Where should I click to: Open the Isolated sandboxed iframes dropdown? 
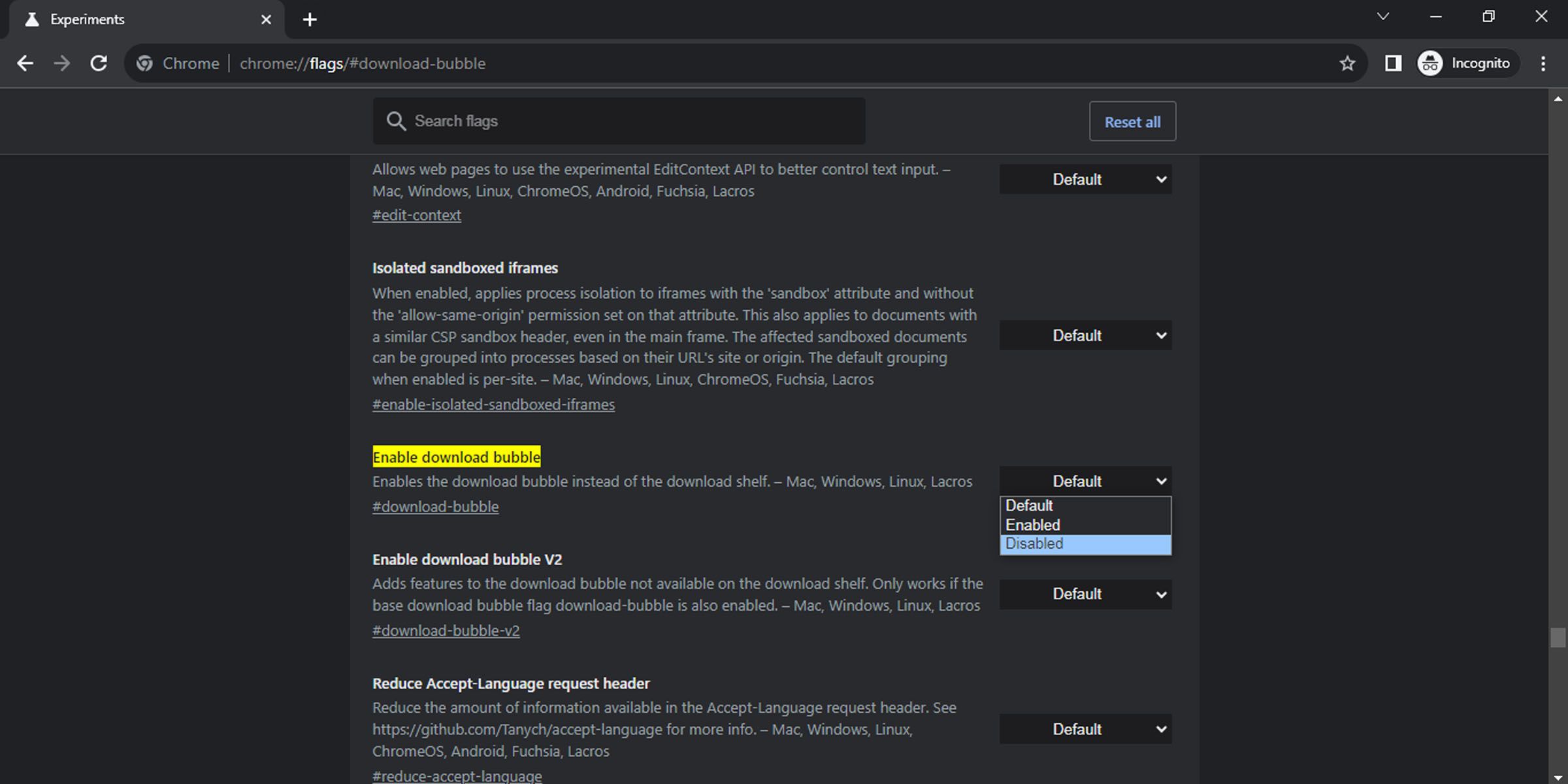point(1085,335)
